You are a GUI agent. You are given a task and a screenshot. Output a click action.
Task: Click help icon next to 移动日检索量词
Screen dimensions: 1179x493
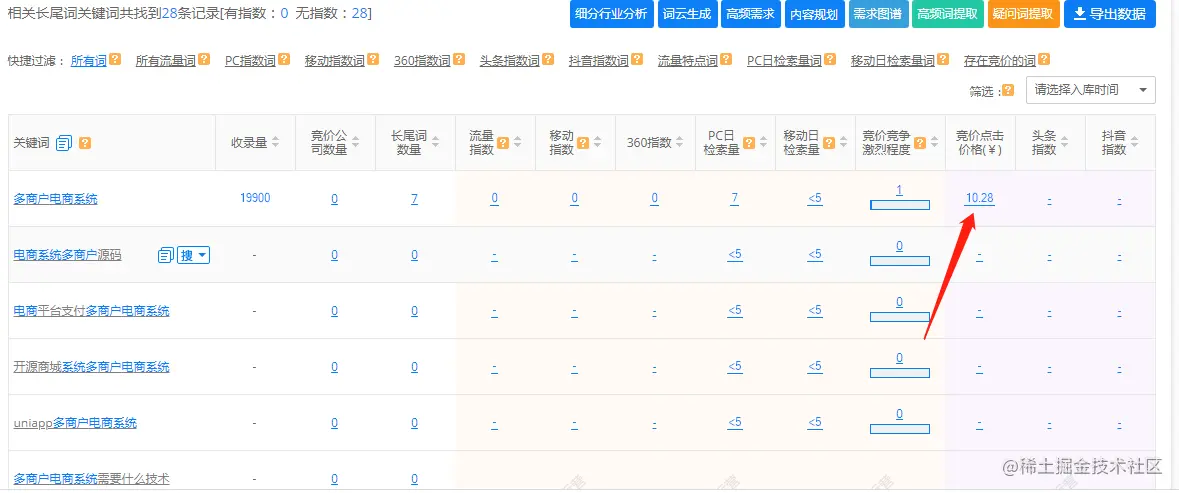click(943, 60)
